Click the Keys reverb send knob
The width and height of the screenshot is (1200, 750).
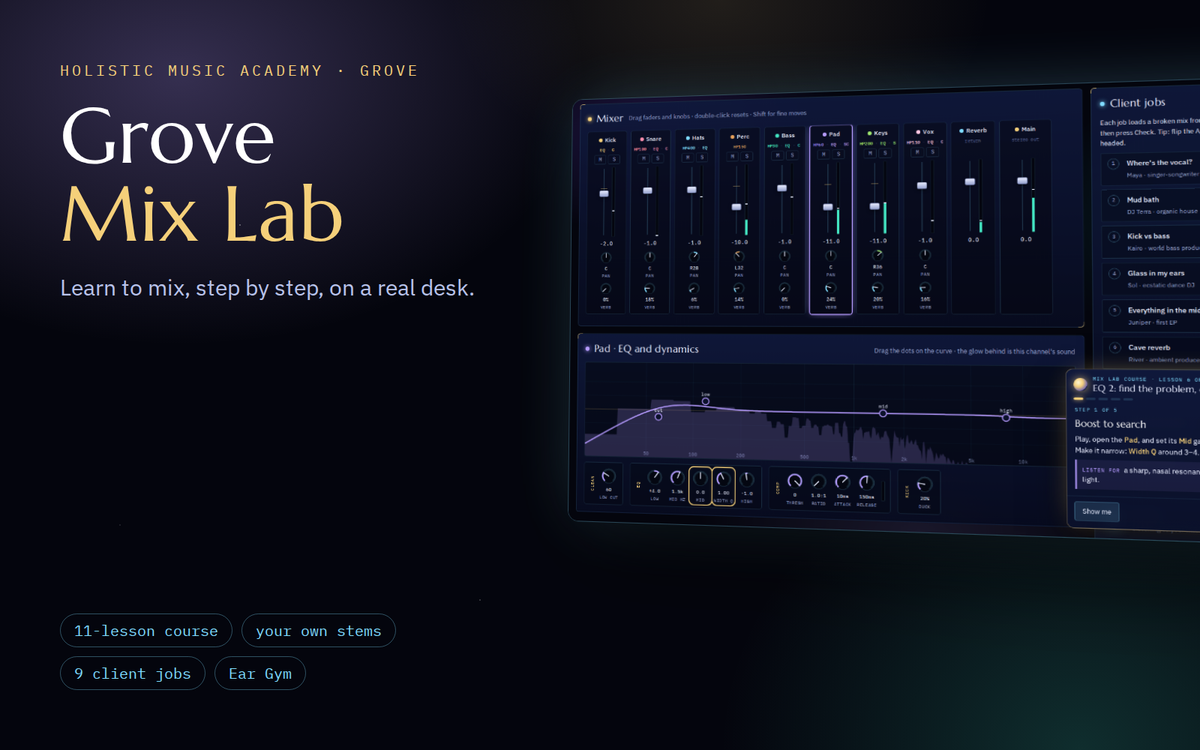click(x=877, y=288)
